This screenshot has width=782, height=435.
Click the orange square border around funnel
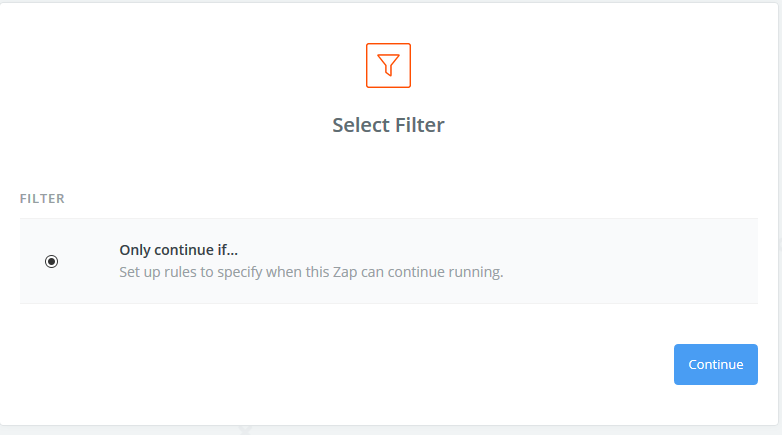(368, 66)
